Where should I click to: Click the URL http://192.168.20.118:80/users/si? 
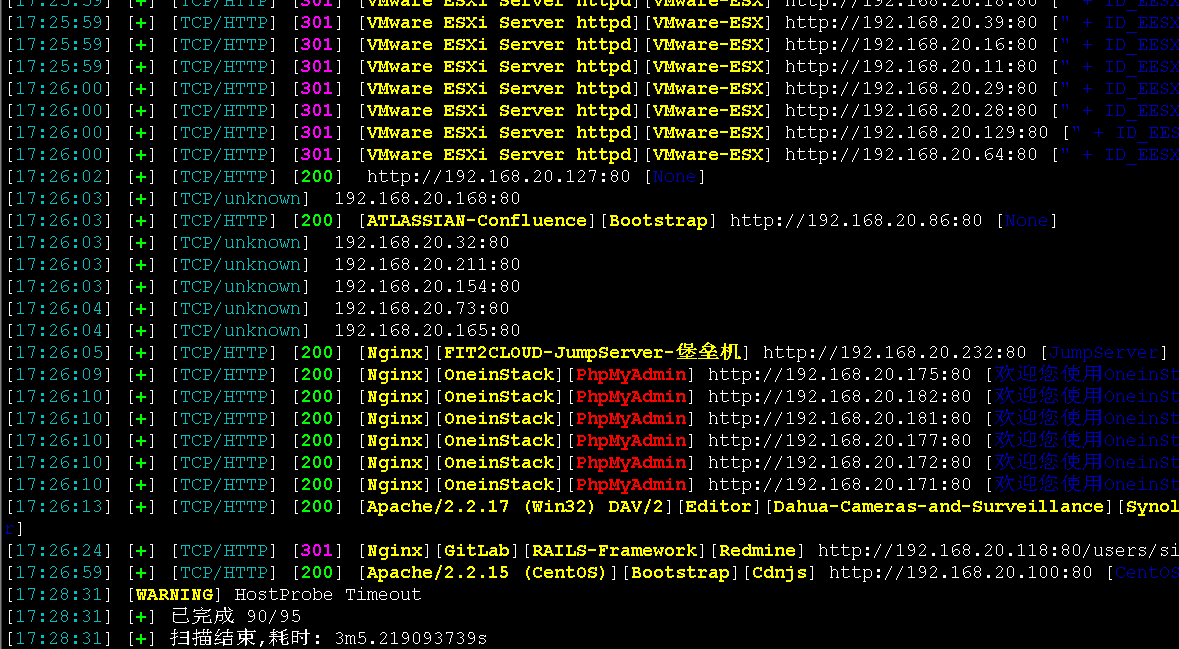(x=999, y=550)
